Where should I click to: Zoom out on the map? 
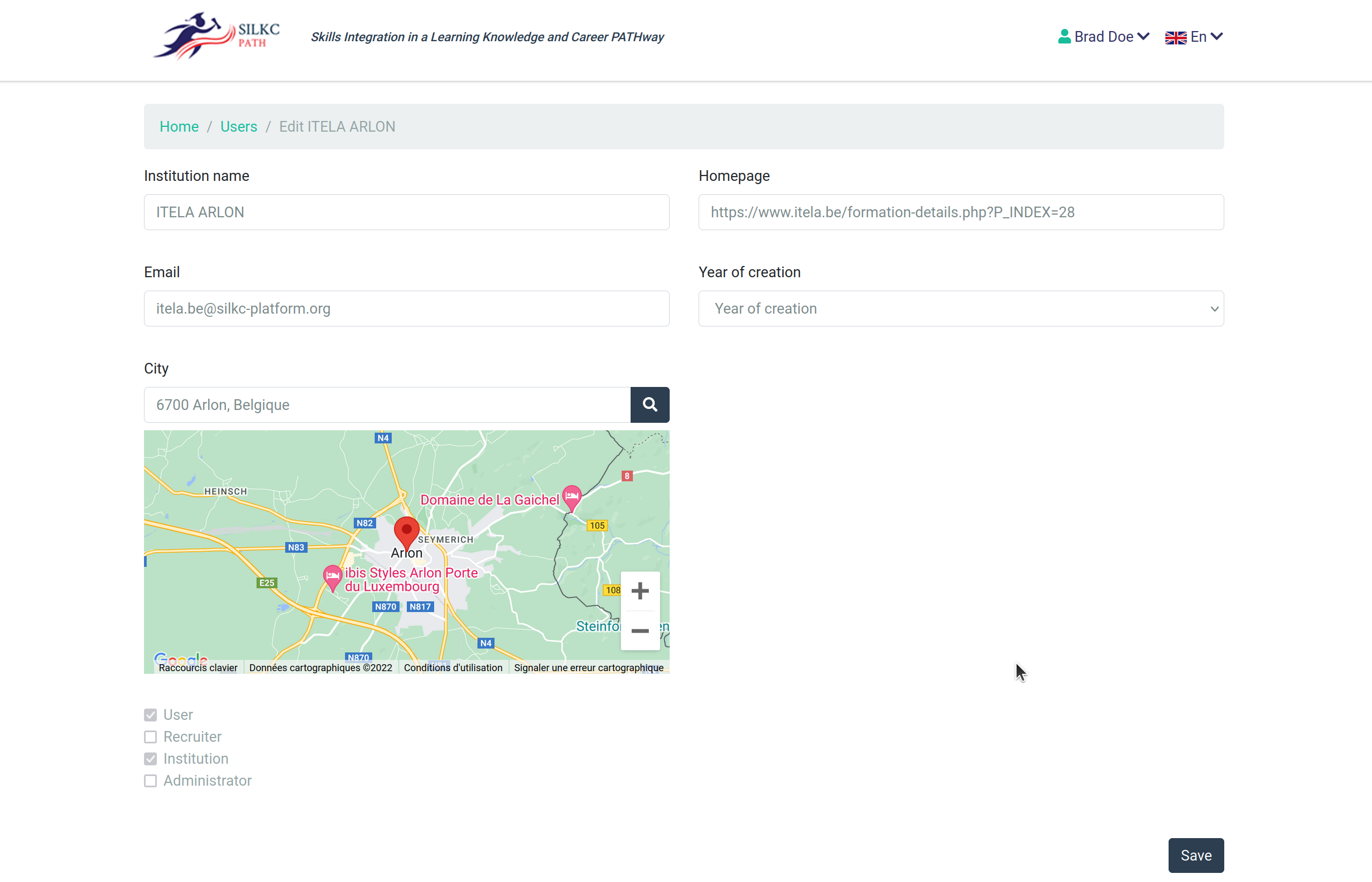tap(640, 631)
